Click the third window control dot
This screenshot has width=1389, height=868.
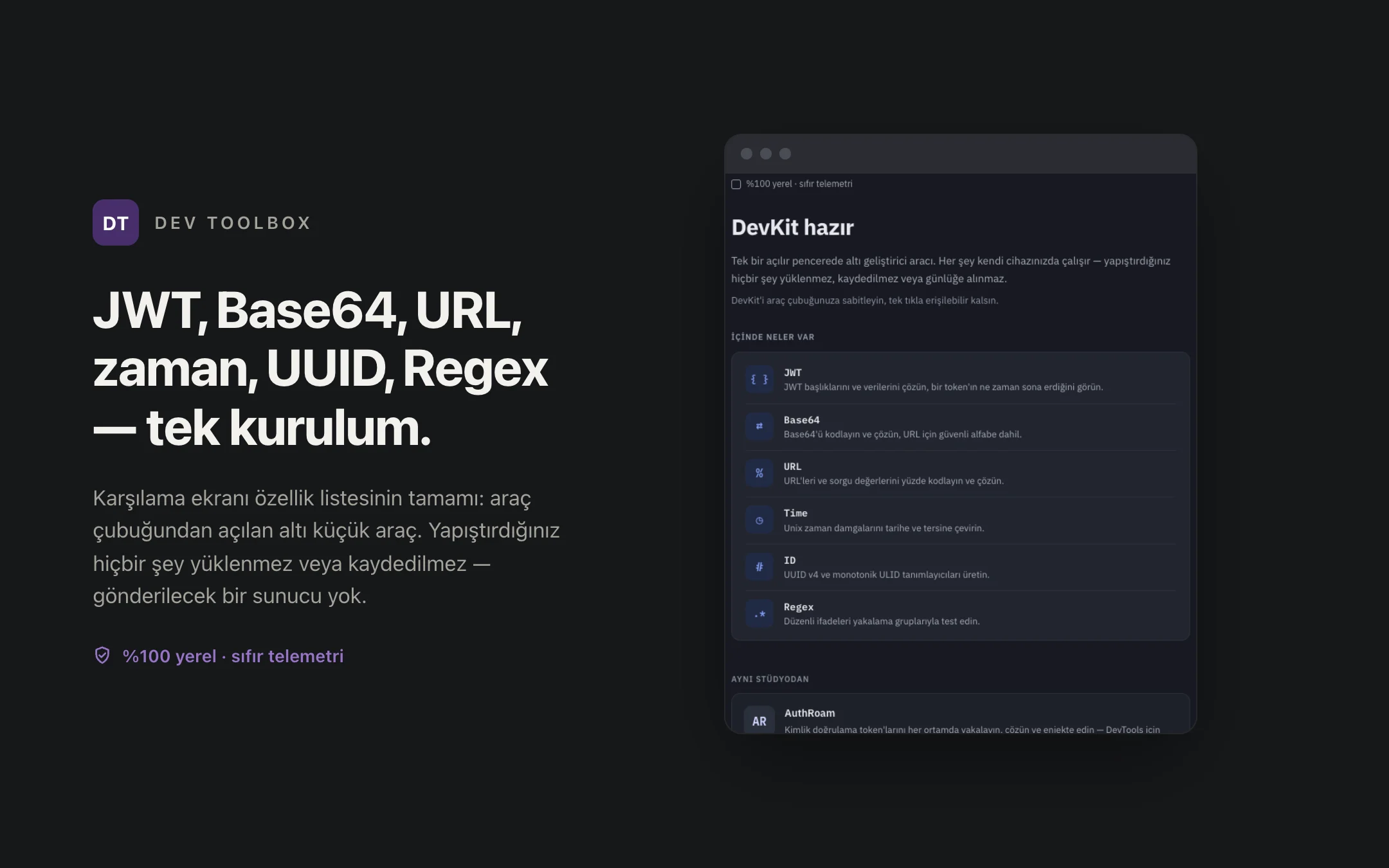click(785, 154)
